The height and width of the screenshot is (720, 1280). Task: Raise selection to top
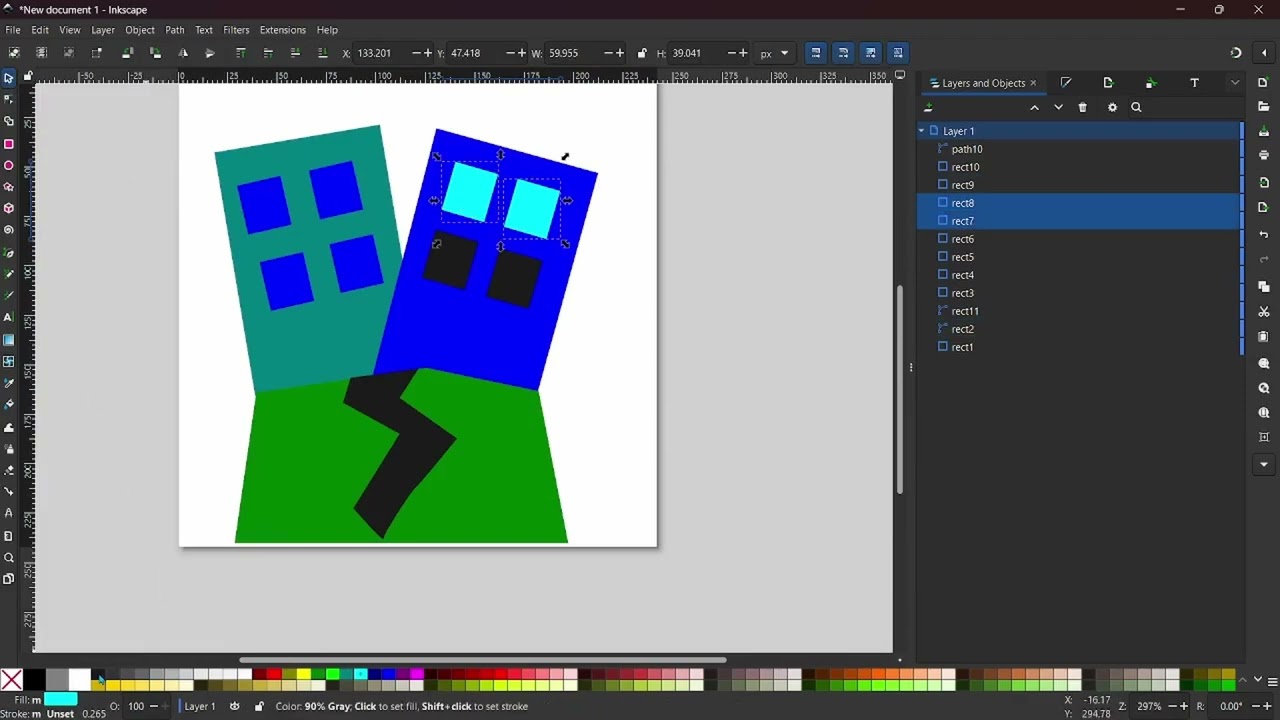(241, 53)
